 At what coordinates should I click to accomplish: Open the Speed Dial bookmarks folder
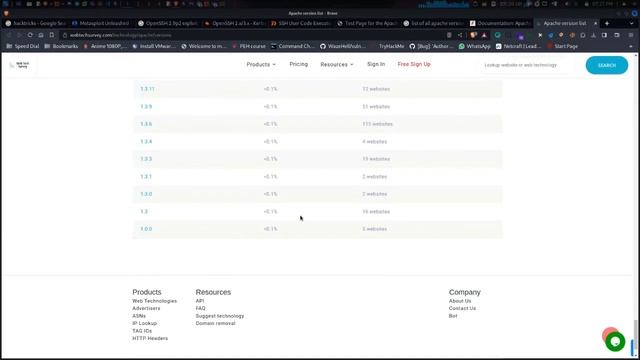(22, 47)
